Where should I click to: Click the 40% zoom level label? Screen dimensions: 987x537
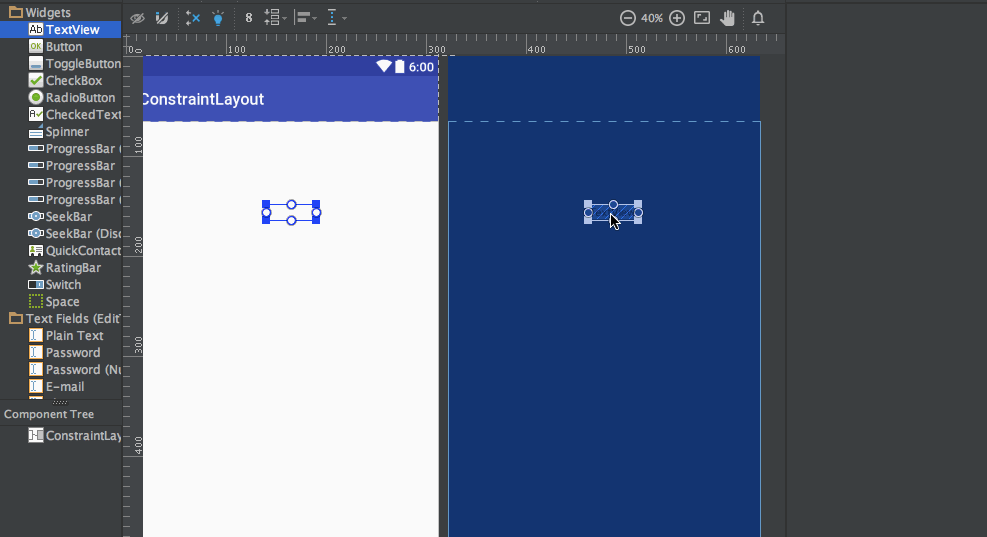652,18
